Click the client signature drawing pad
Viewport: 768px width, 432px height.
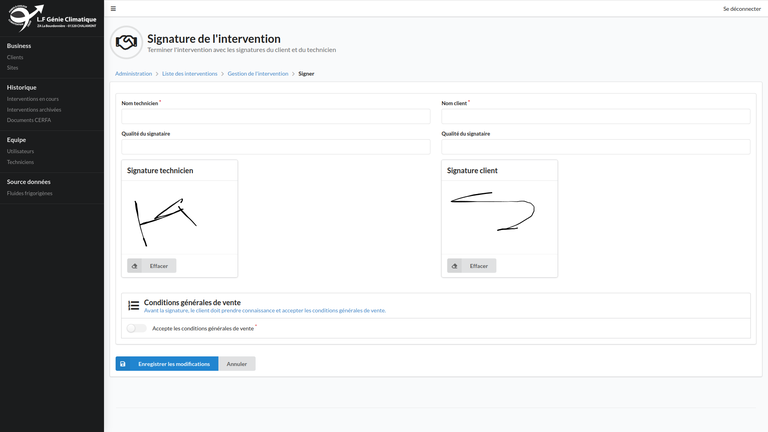pos(500,217)
